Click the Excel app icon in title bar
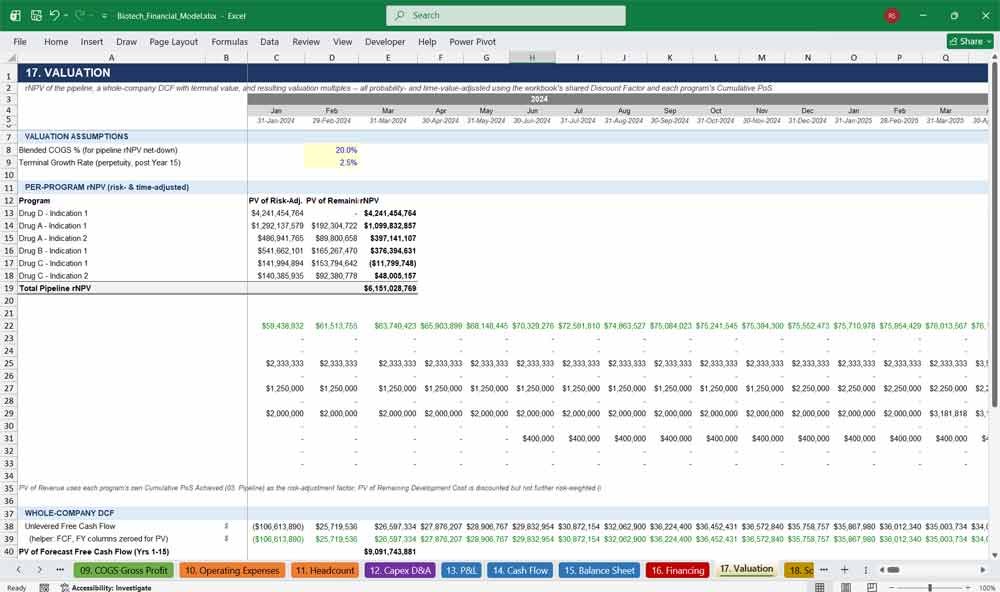Image resolution: width=1000 pixels, height=592 pixels. [15, 15]
